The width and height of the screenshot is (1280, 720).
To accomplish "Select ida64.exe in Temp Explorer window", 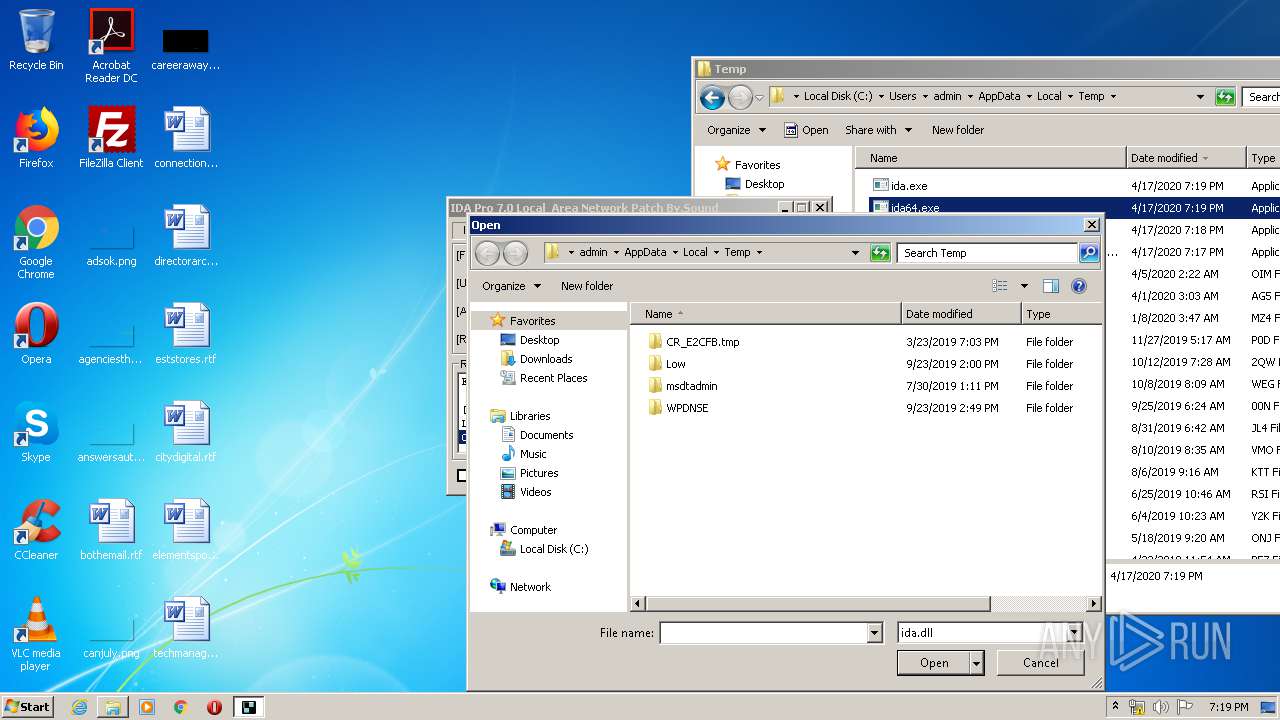I will coord(906,208).
